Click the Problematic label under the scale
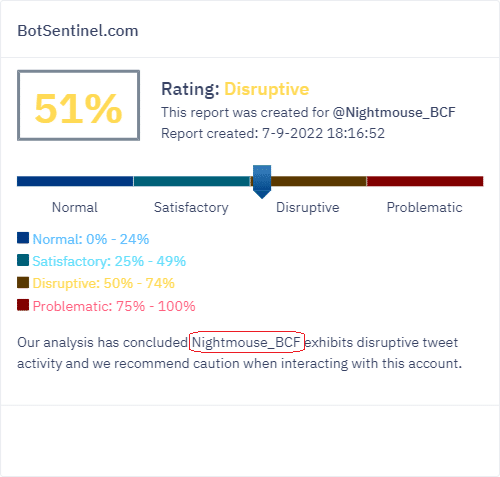The width and height of the screenshot is (500, 477). 424,207
